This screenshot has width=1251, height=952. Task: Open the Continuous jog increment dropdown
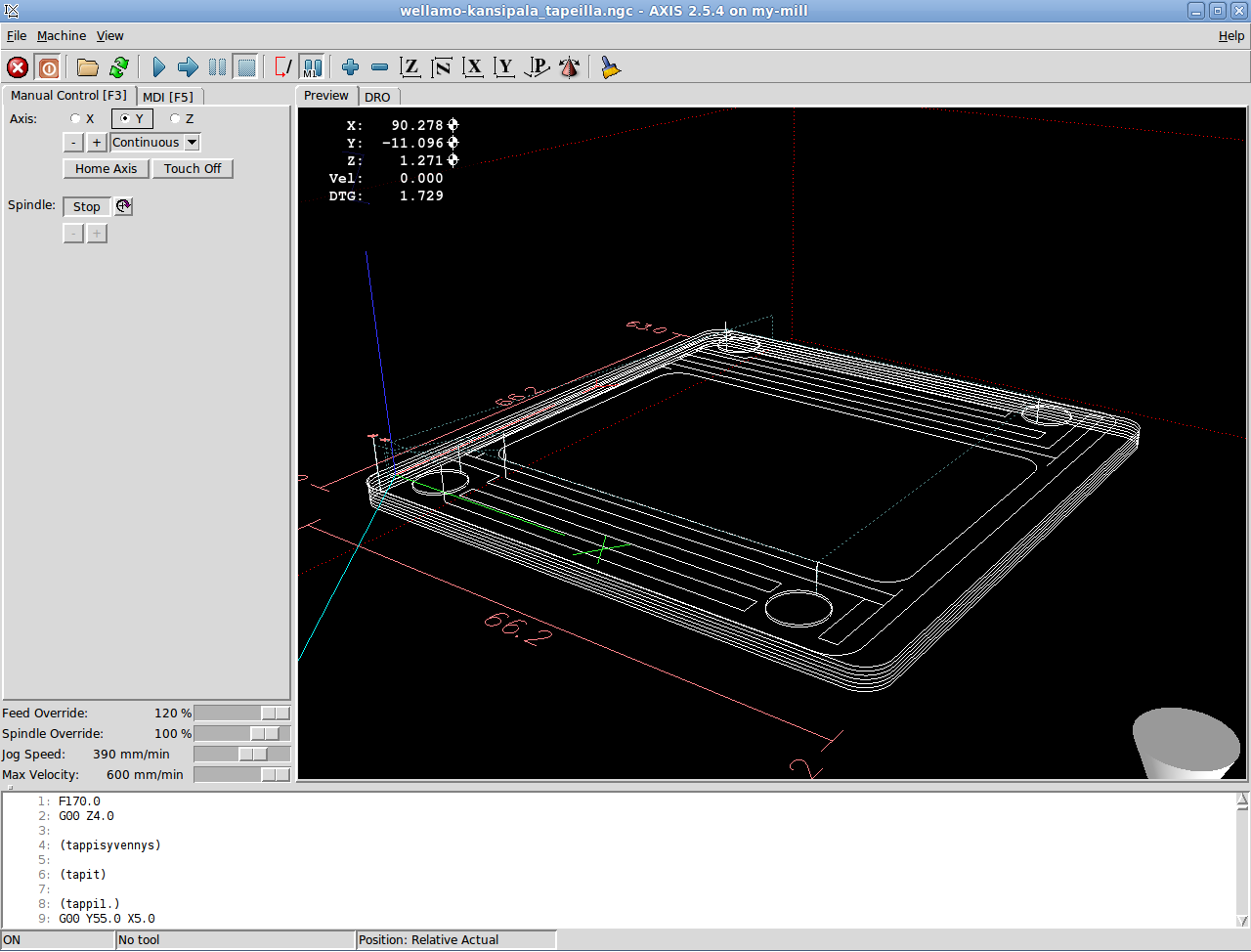pyautogui.click(x=193, y=143)
